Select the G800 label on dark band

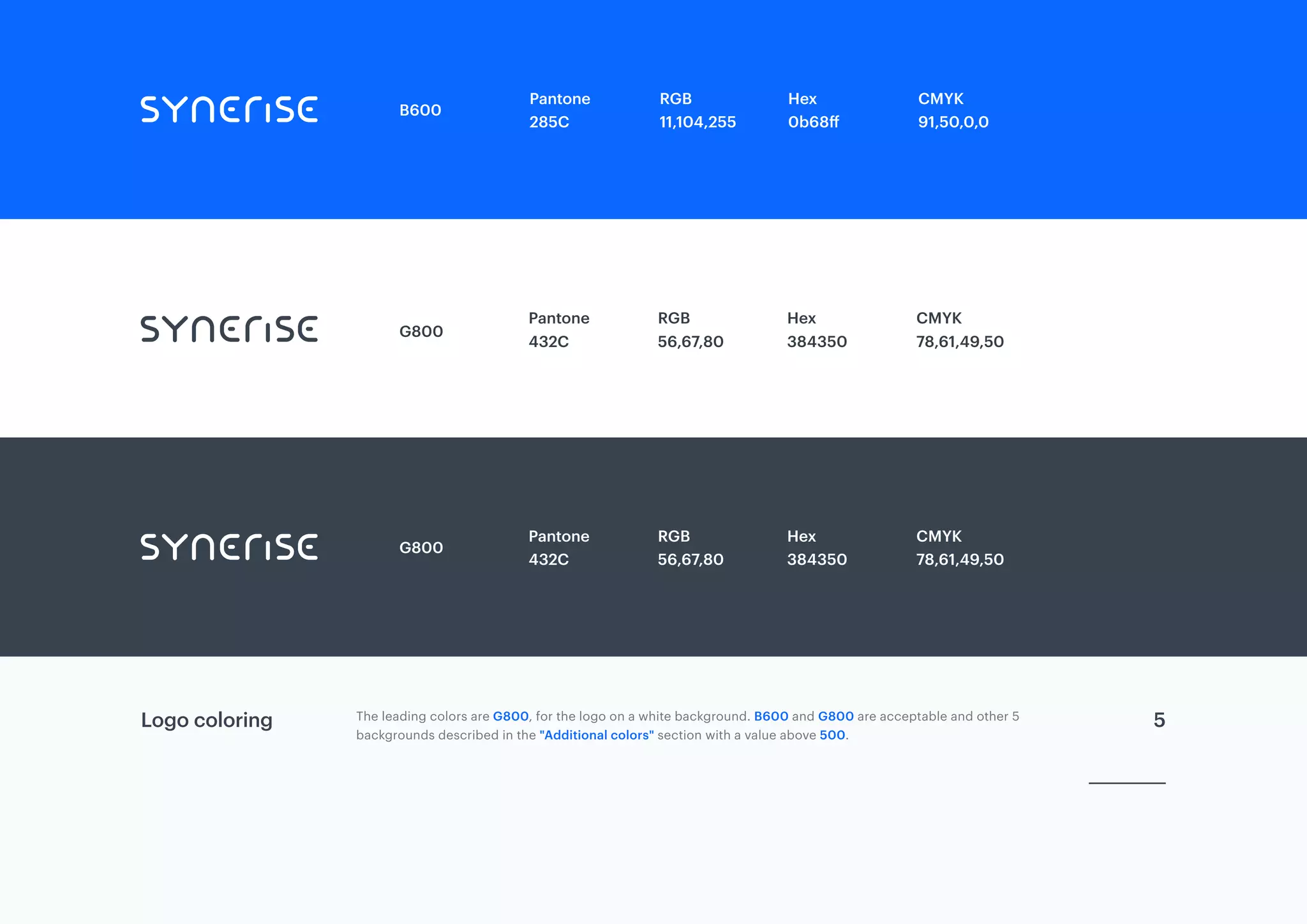(421, 548)
